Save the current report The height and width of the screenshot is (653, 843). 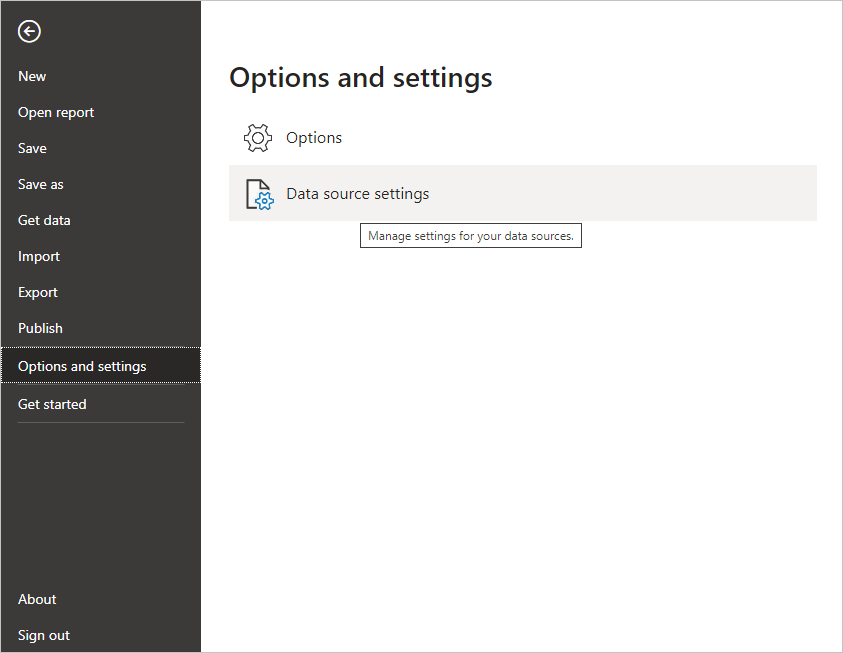pos(31,147)
